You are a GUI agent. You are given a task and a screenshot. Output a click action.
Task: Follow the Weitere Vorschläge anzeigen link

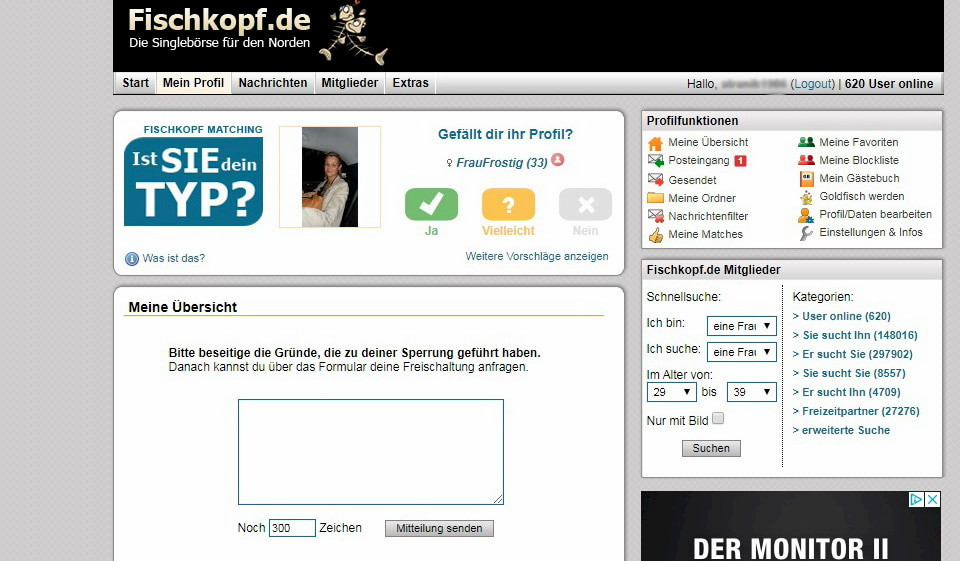click(536, 257)
